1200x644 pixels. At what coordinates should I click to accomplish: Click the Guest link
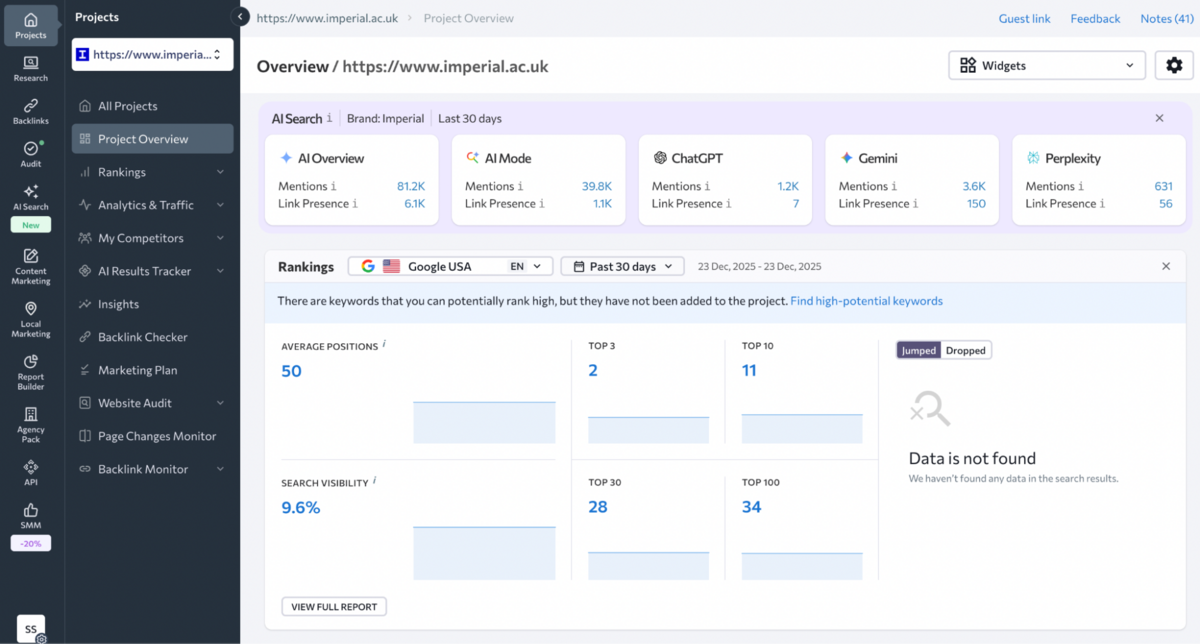click(x=1024, y=18)
